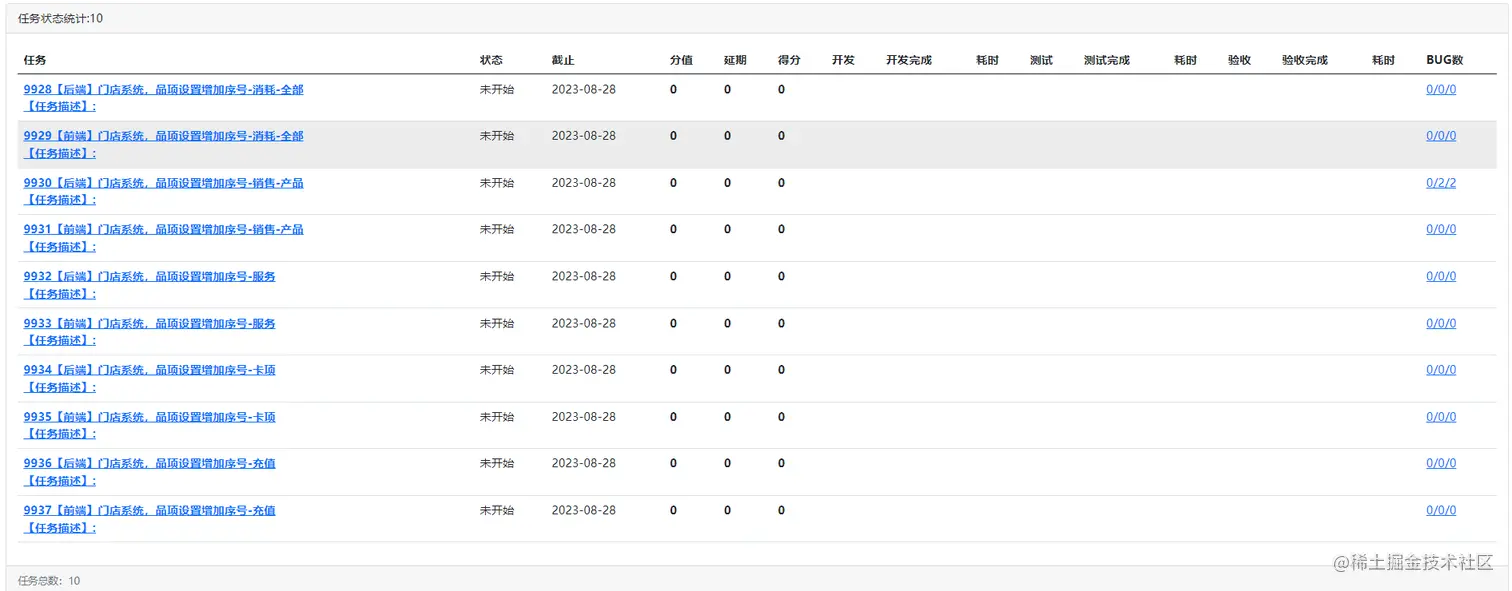The image size is (1512, 591).
Task: Click task 9931 前端 销售-产品 link
Action: (163, 229)
